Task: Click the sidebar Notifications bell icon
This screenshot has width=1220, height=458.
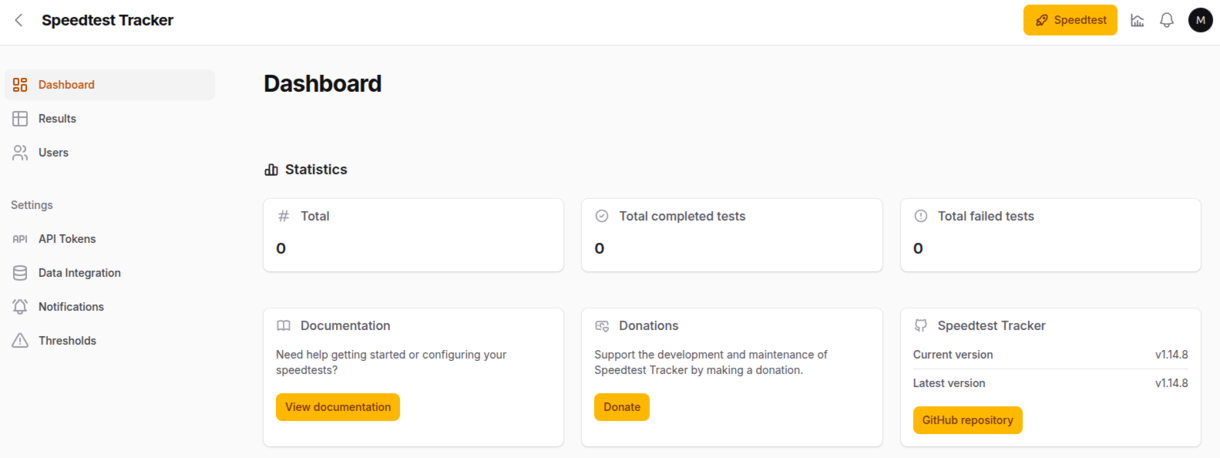Action: [x=20, y=307]
